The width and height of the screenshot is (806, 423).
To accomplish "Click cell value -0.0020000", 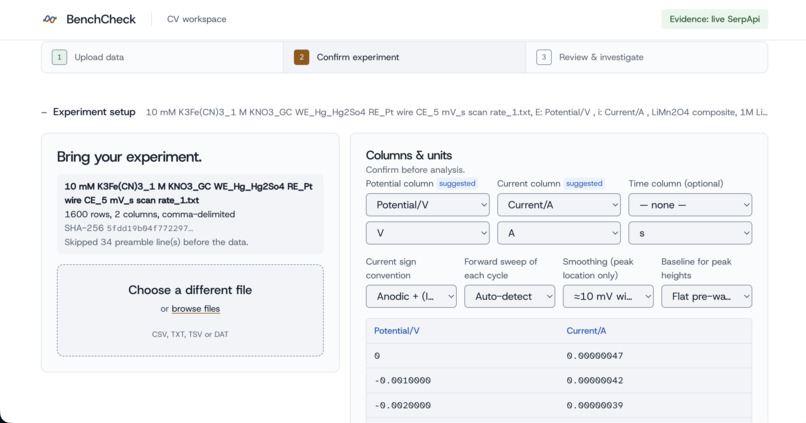I will pos(402,405).
